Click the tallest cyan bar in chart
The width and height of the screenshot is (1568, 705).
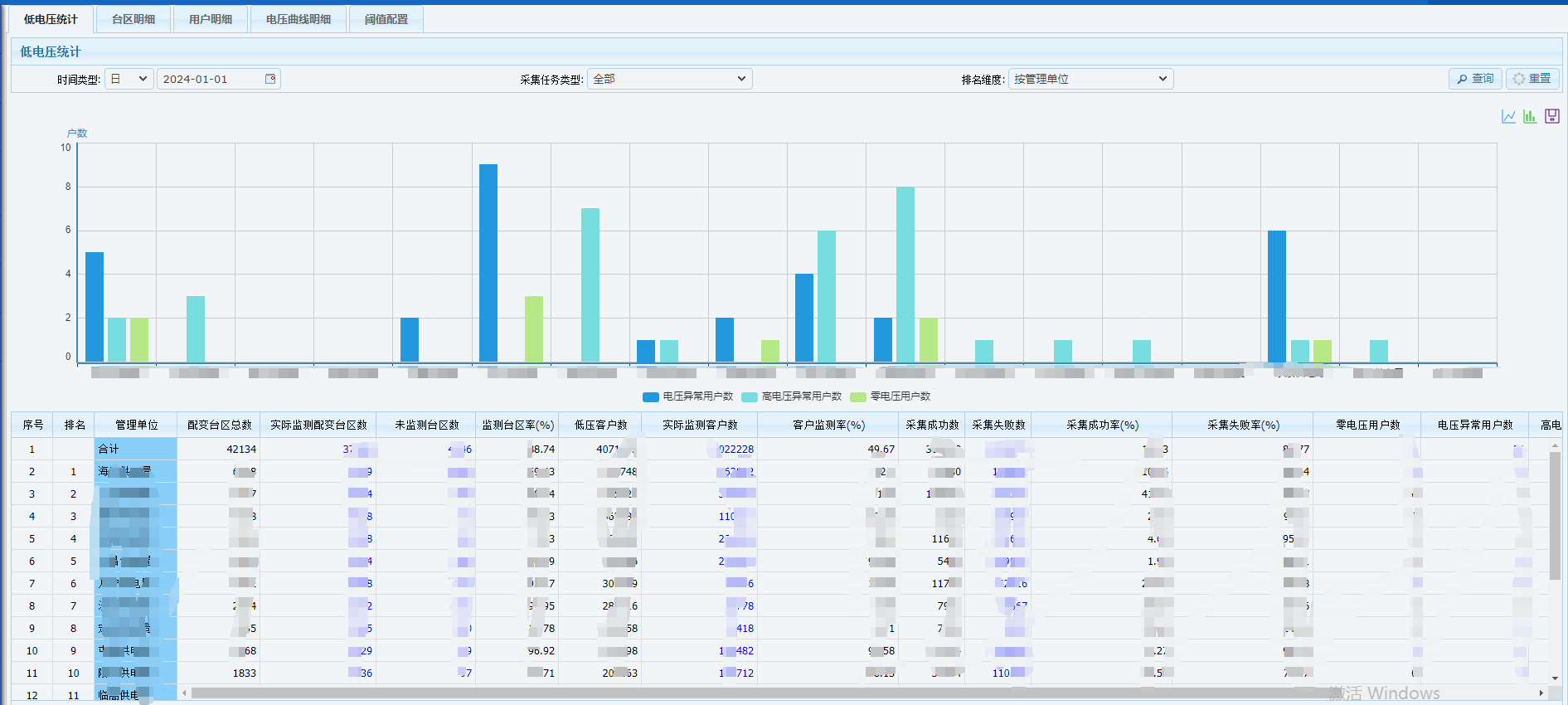click(x=905, y=275)
